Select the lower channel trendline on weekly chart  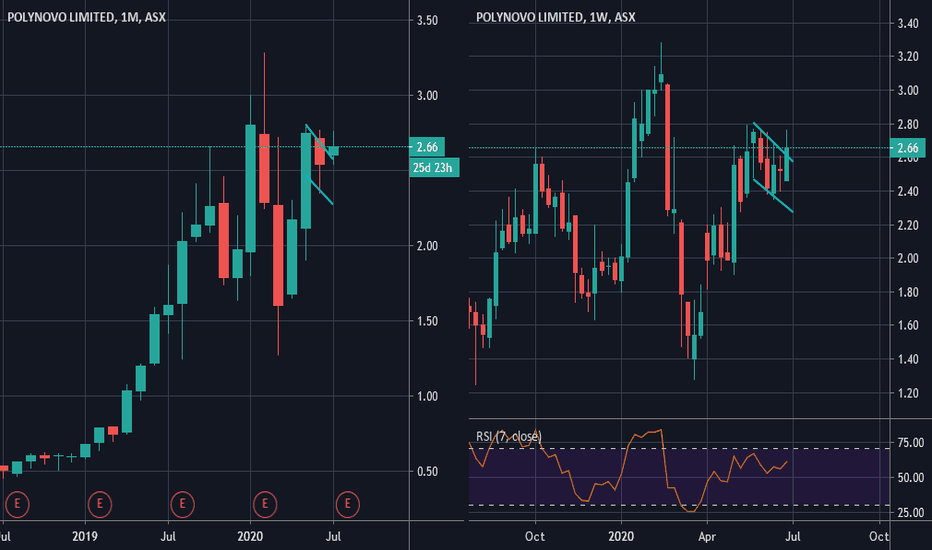pyautogui.click(x=773, y=196)
